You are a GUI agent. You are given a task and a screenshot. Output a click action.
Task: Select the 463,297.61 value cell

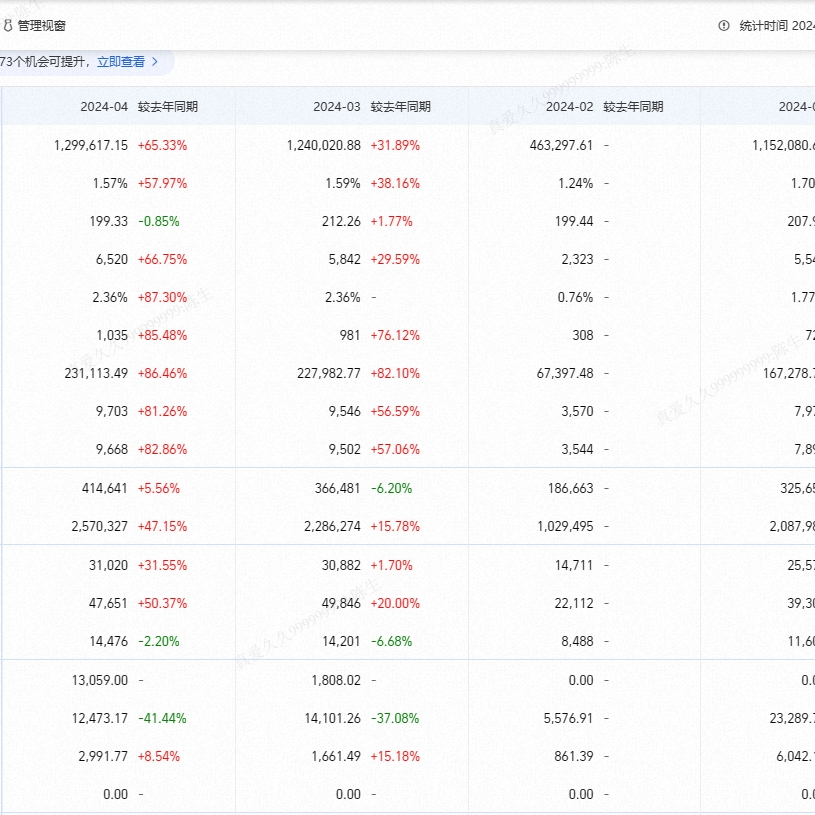pos(561,145)
